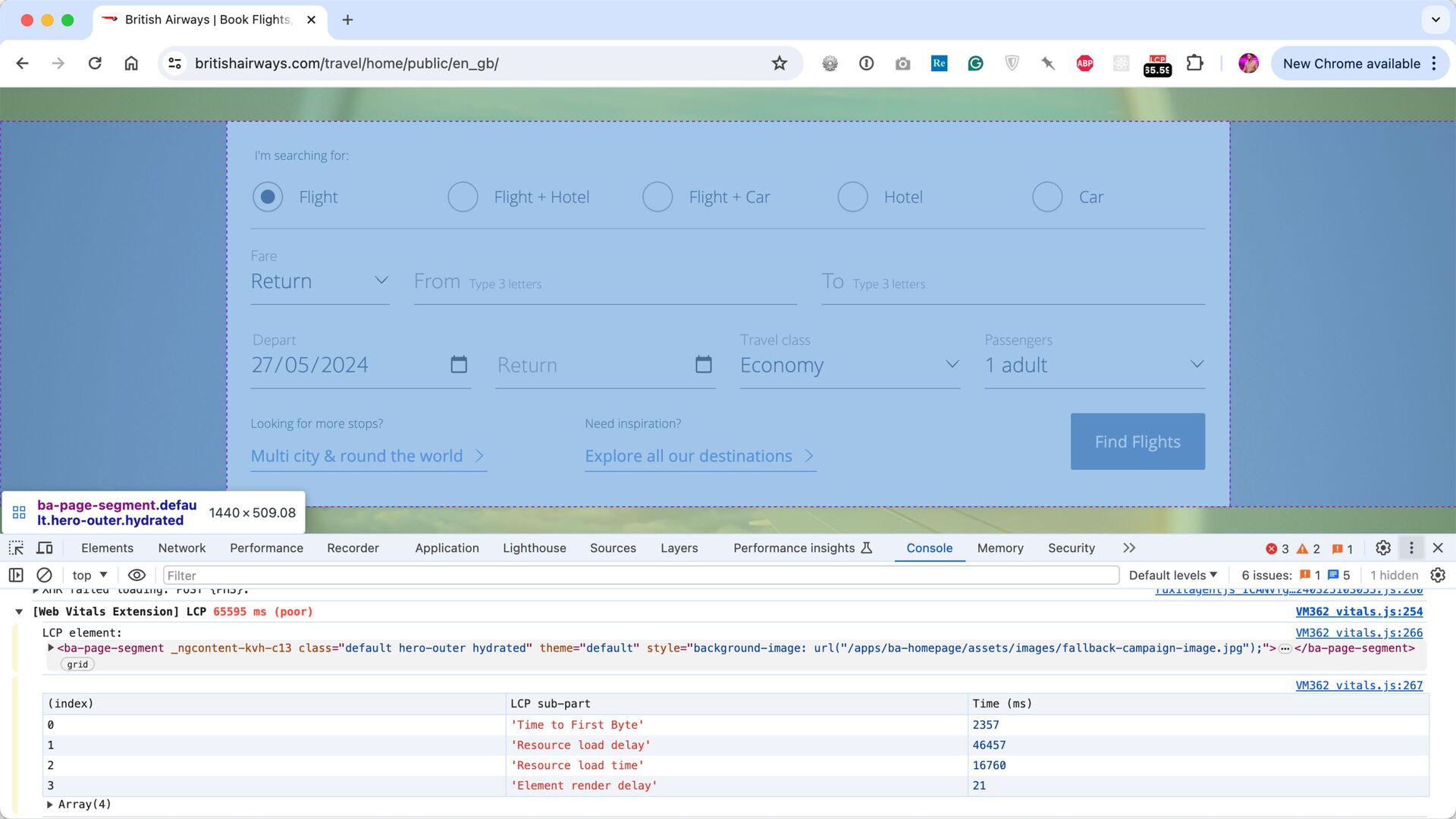
Task: Click the blue Re extension icon
Action: click(939, 64)
